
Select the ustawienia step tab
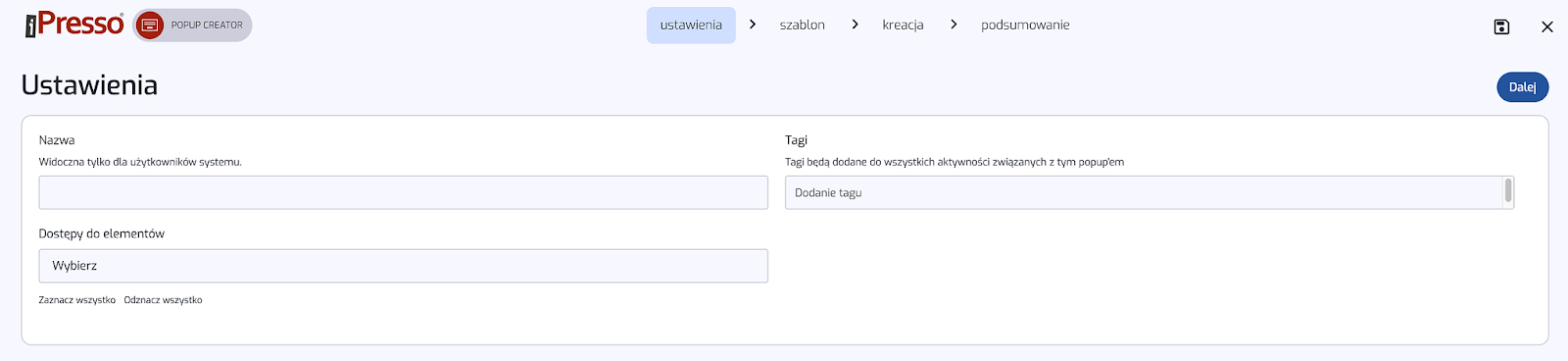(691, 26)
